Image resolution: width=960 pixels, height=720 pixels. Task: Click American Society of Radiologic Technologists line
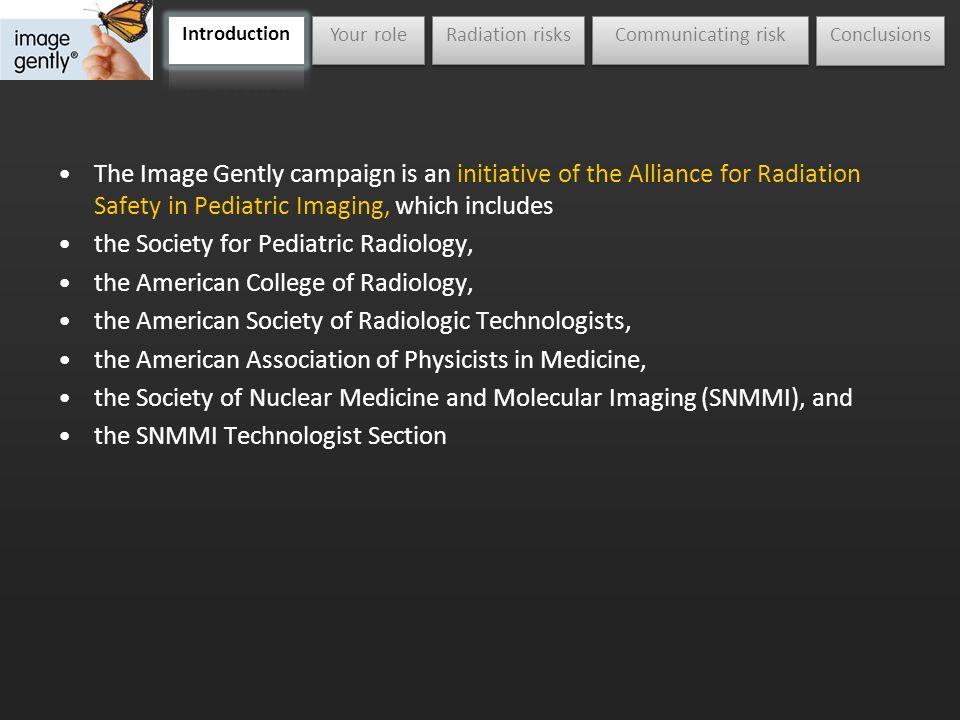[362, 321]
